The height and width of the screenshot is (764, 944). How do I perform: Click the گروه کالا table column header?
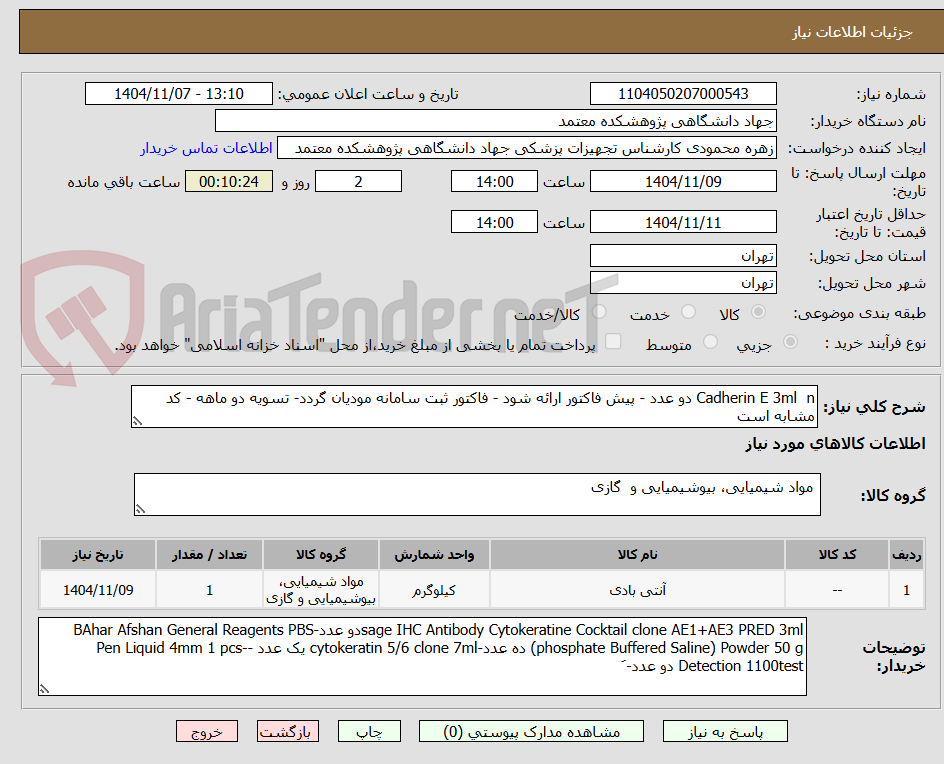[321, 554]
